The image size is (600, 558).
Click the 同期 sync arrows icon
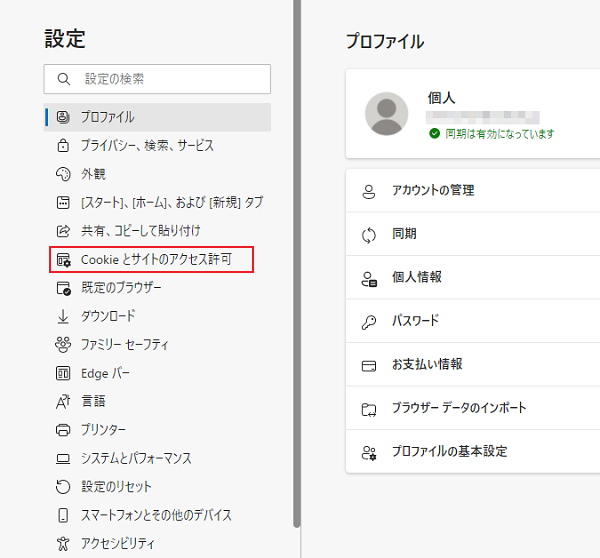369,234
